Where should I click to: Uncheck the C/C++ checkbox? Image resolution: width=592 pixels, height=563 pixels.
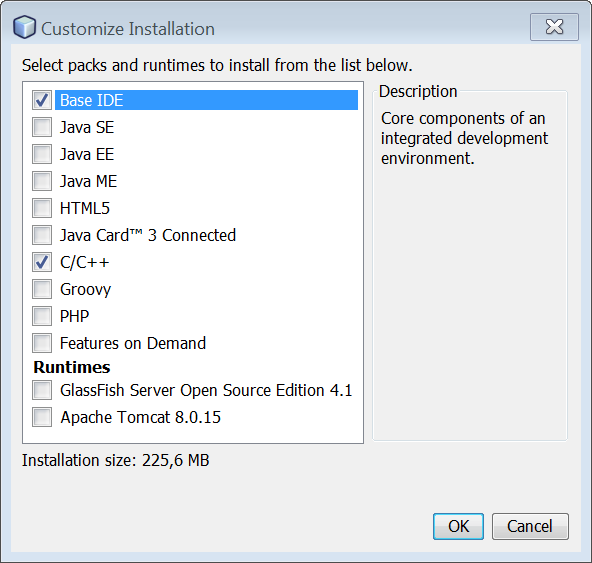pyautogui.click(x=42, y=262)
